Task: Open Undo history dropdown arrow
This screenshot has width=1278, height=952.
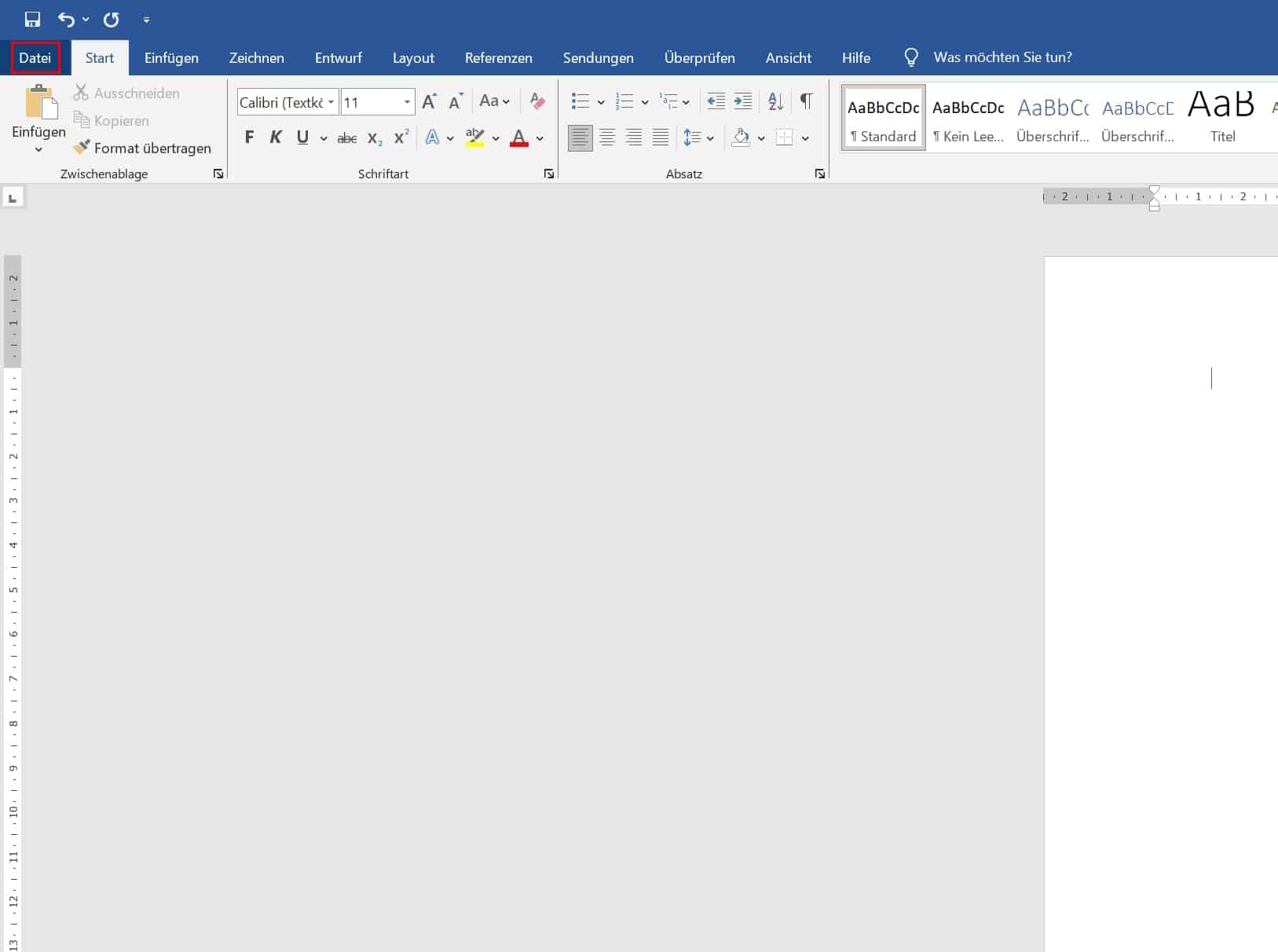Action: pos(86,20)
